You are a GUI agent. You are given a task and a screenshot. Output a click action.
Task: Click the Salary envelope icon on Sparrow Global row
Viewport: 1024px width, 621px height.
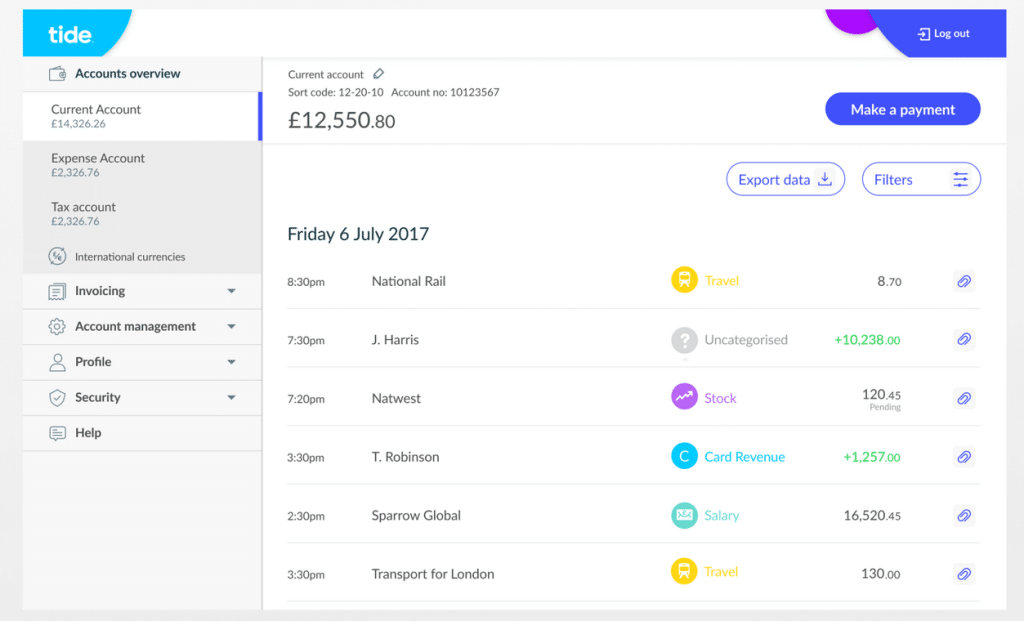point(684,515)
